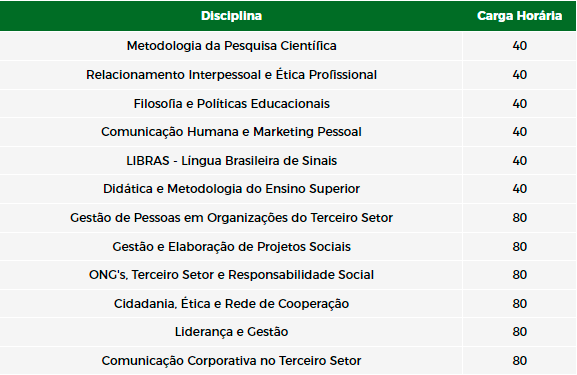The height and width of the screenshot is (375, 577).
Task: Click the Disciplina column header
Action: click(231, 16)
